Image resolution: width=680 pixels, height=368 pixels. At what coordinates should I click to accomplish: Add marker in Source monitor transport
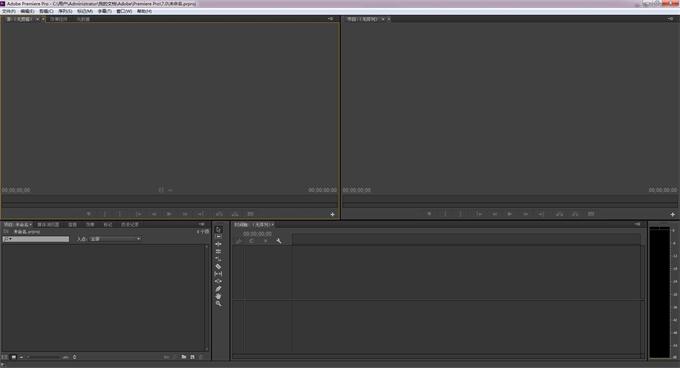click(x=89, y=214)
